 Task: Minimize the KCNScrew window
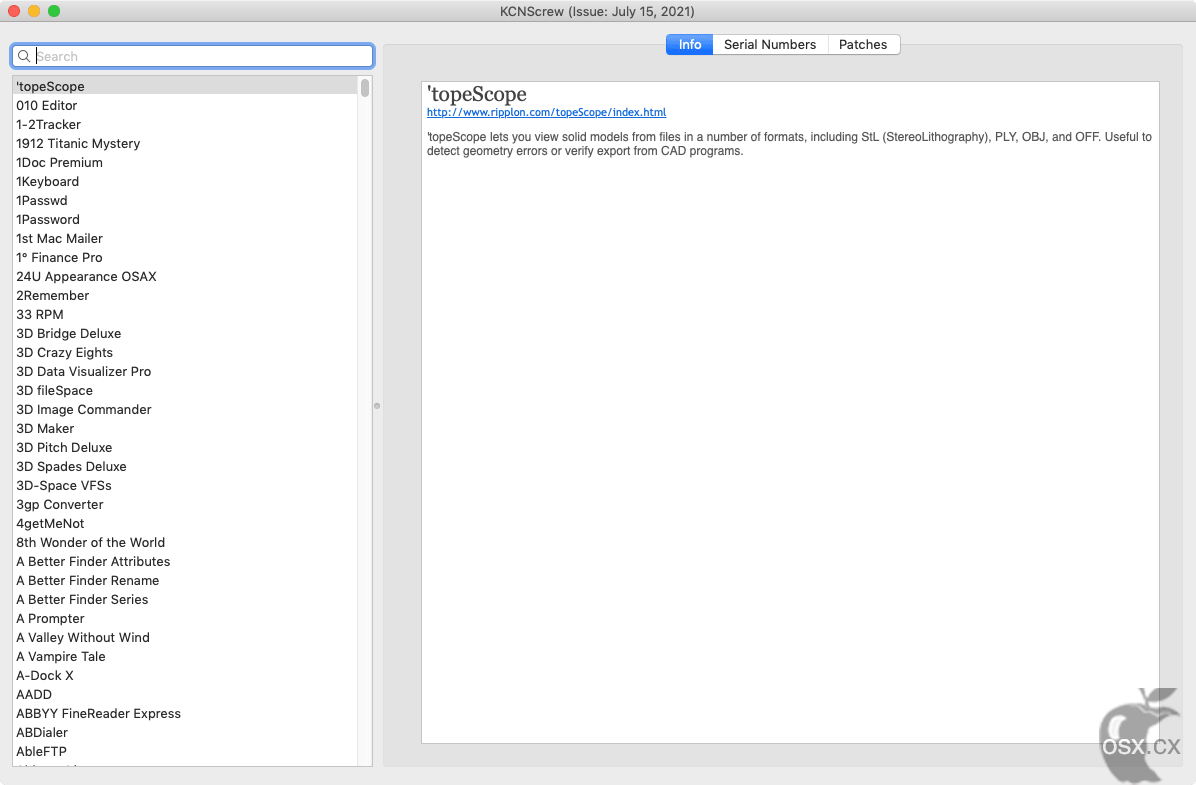click(34, 11)
